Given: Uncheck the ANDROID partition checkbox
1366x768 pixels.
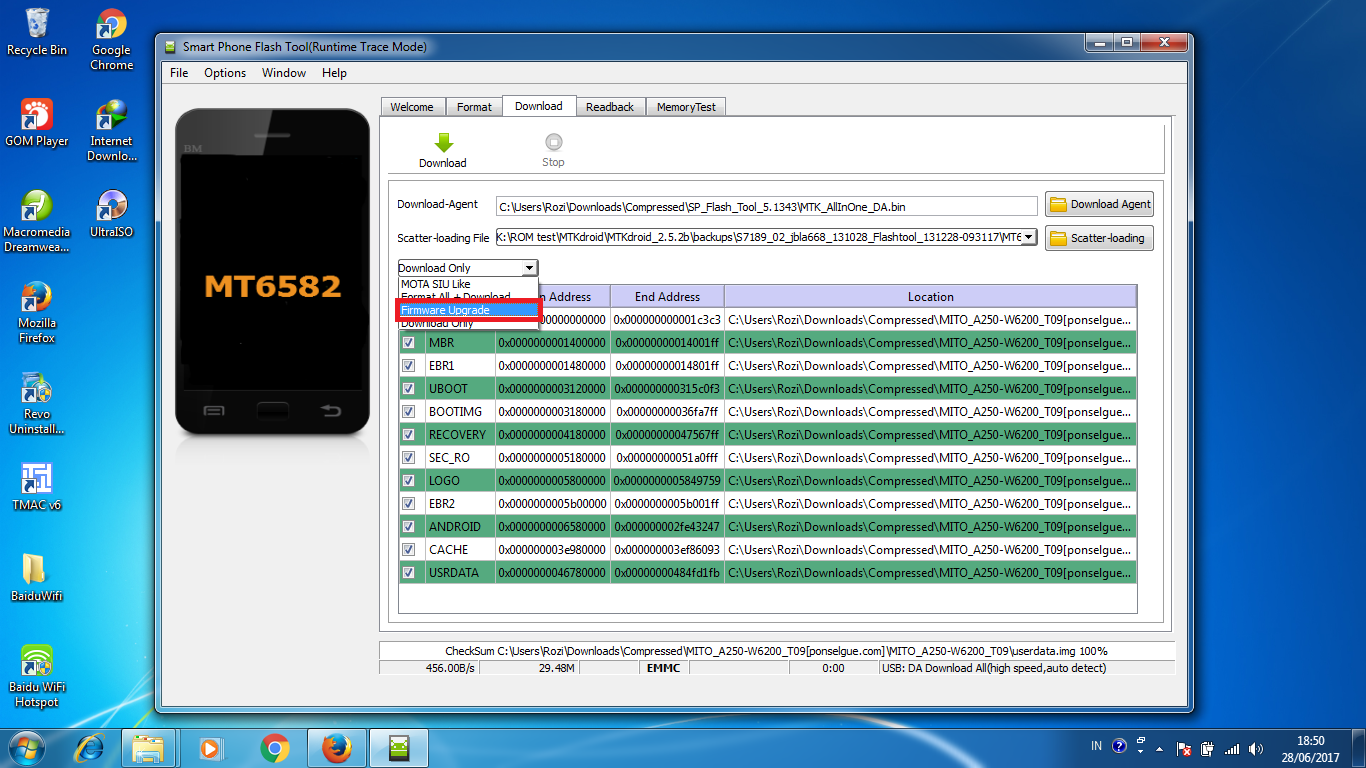Looking at the screenshot, I should click(x=409, y=527).
